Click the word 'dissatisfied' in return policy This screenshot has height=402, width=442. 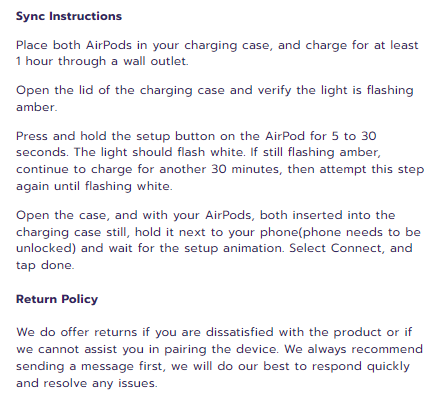point(239,332)
